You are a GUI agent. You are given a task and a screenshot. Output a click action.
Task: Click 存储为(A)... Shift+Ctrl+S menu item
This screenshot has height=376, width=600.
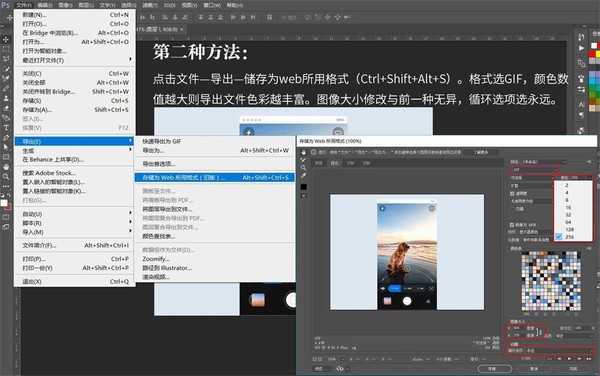[x=75, y=109]
